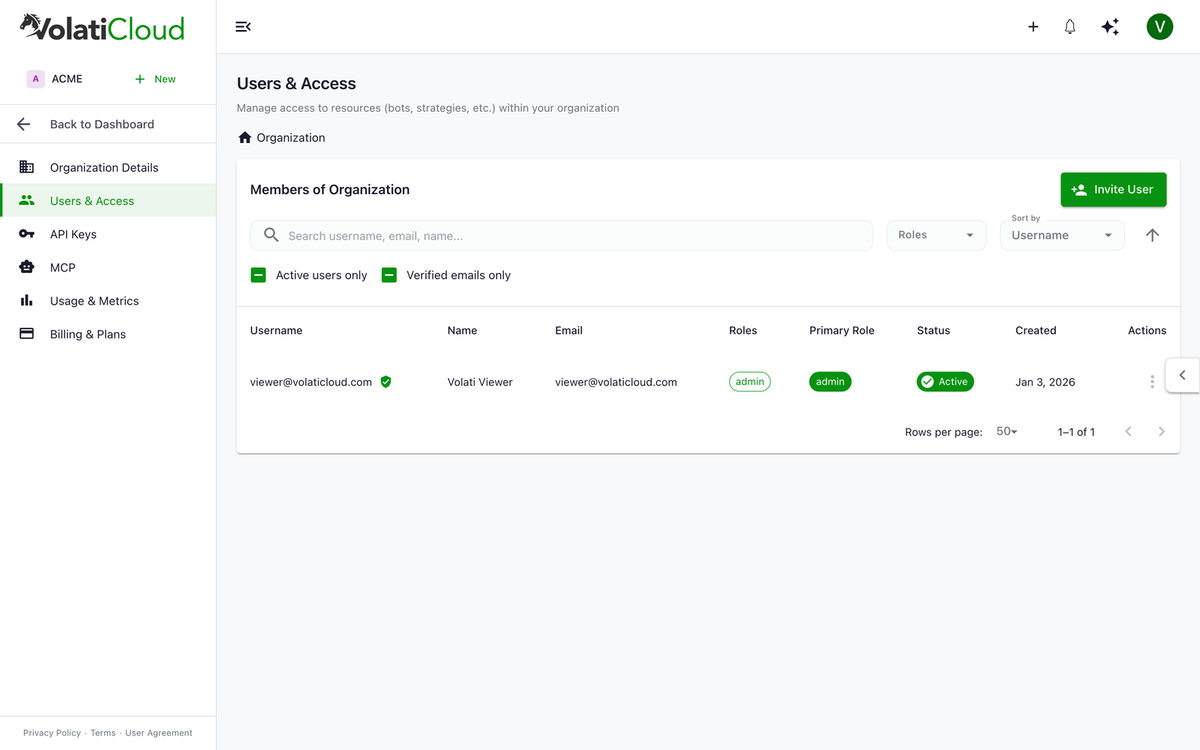Image resolution: width=1200 pixels, height=750 pixels.
Task: Open row actions three-dot menu for viewer
Action: 1152,382
